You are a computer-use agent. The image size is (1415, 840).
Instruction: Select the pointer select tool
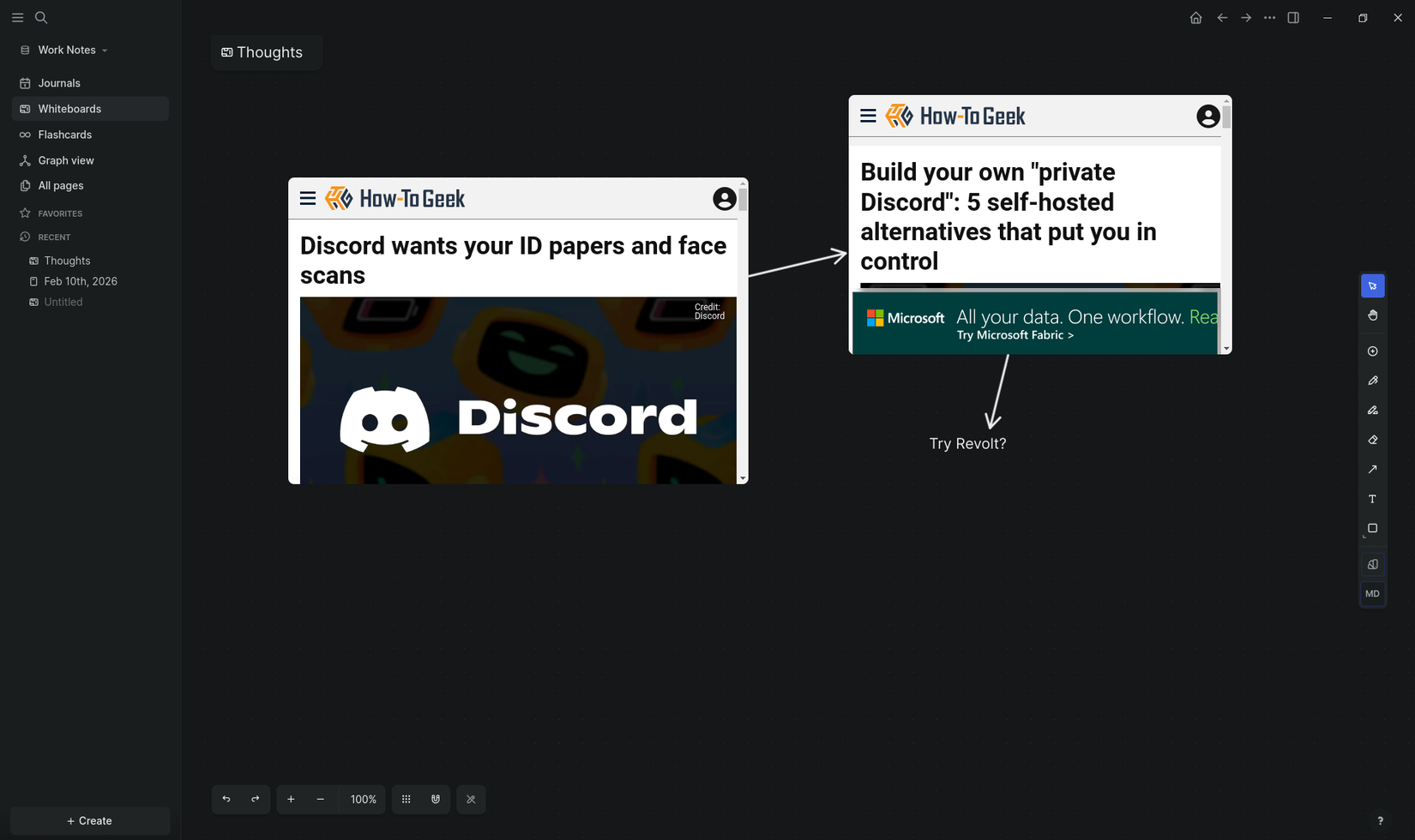(1372, 286)
